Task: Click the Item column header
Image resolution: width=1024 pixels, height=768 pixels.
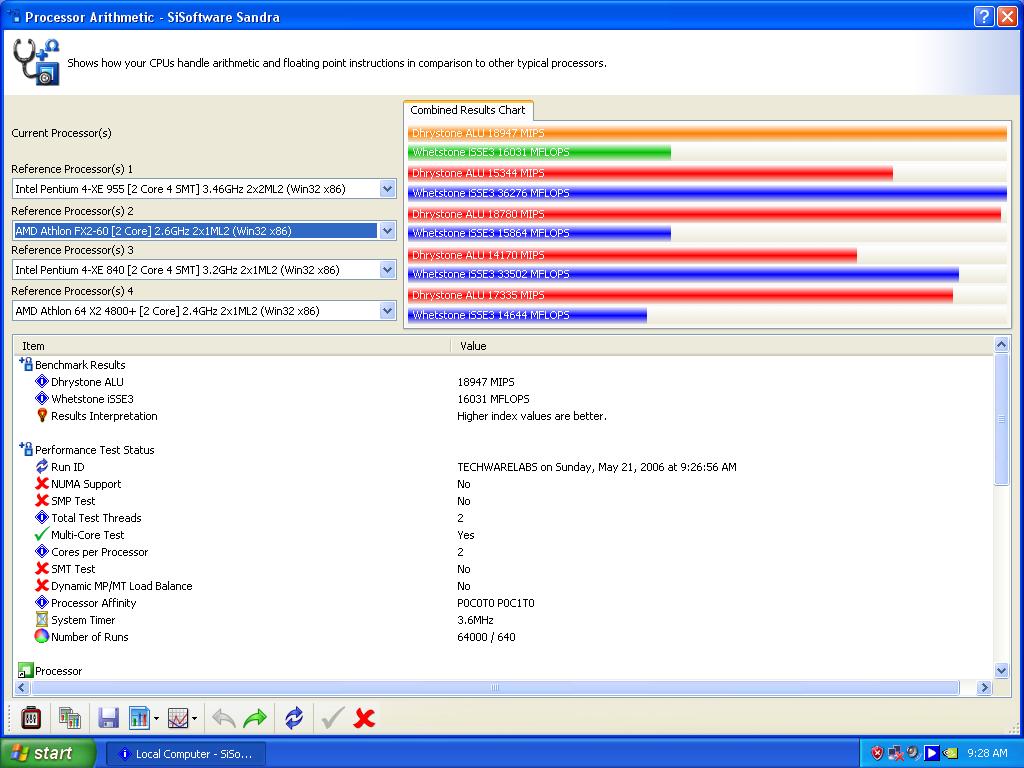Action: 232,346
